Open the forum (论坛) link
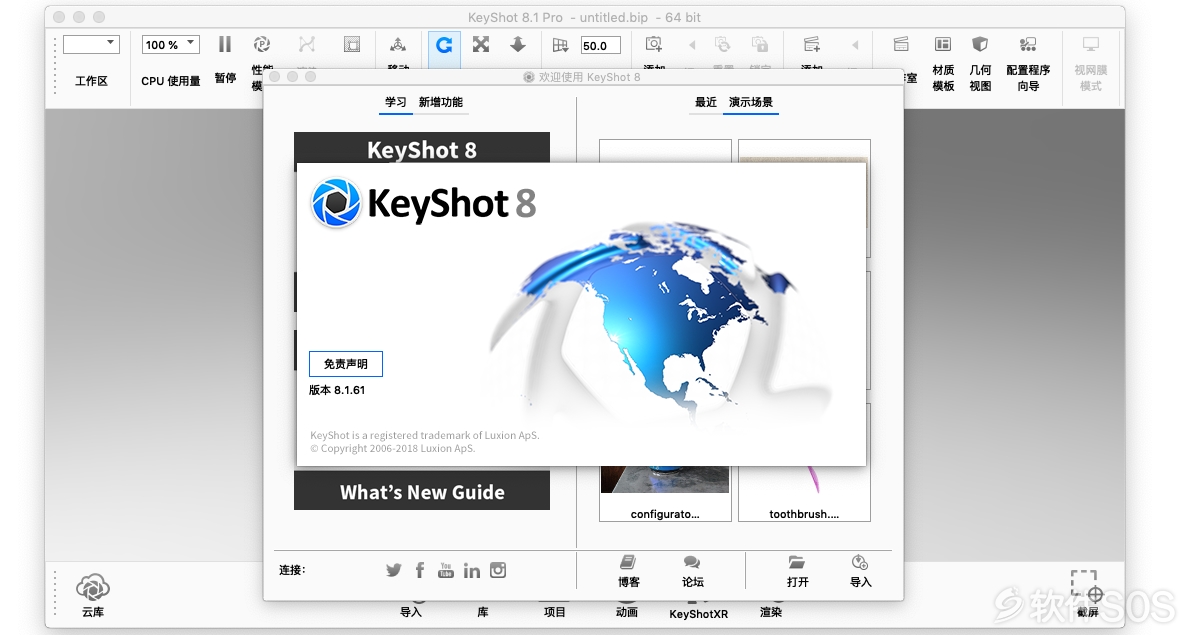 (693, 571)
